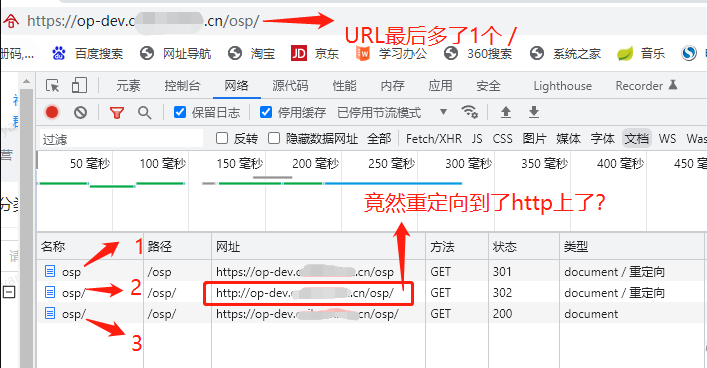
Task: Open the network search magnifier
Action: [144, 112]
